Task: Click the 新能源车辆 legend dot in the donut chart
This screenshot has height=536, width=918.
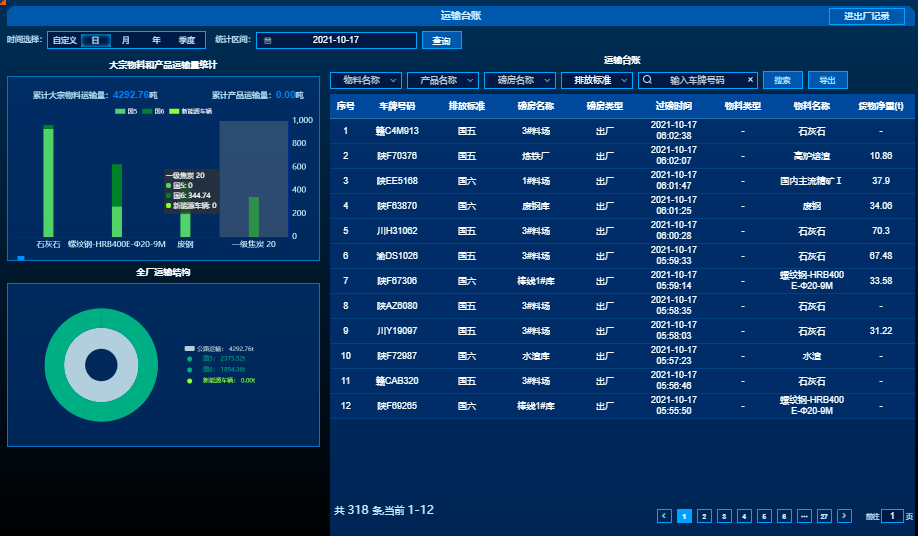Action: (x=190, y=380)
